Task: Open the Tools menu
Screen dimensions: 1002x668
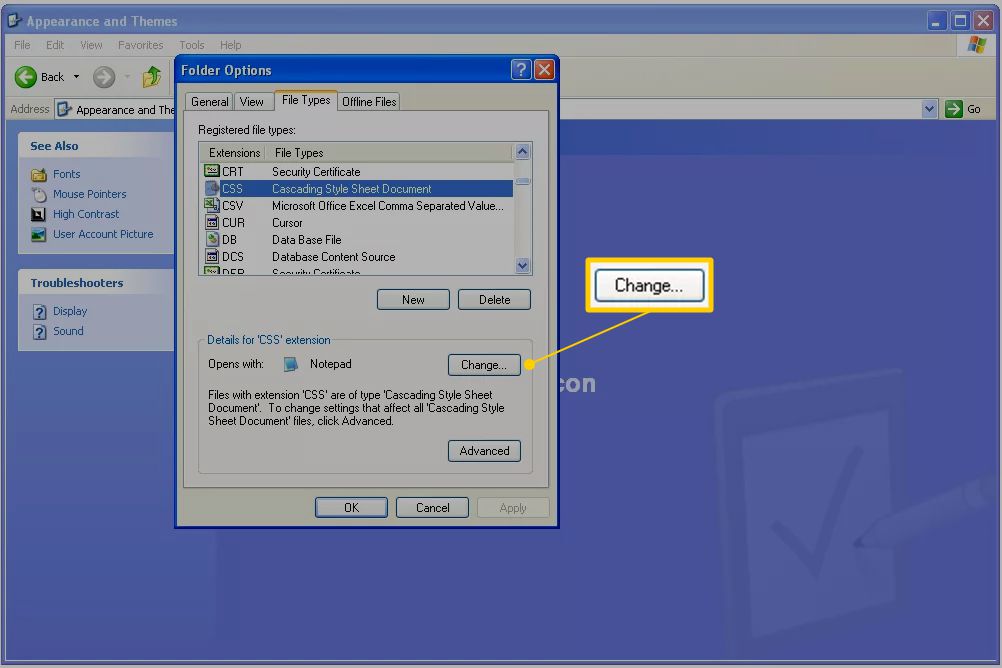Action: [x=192, y=45]
